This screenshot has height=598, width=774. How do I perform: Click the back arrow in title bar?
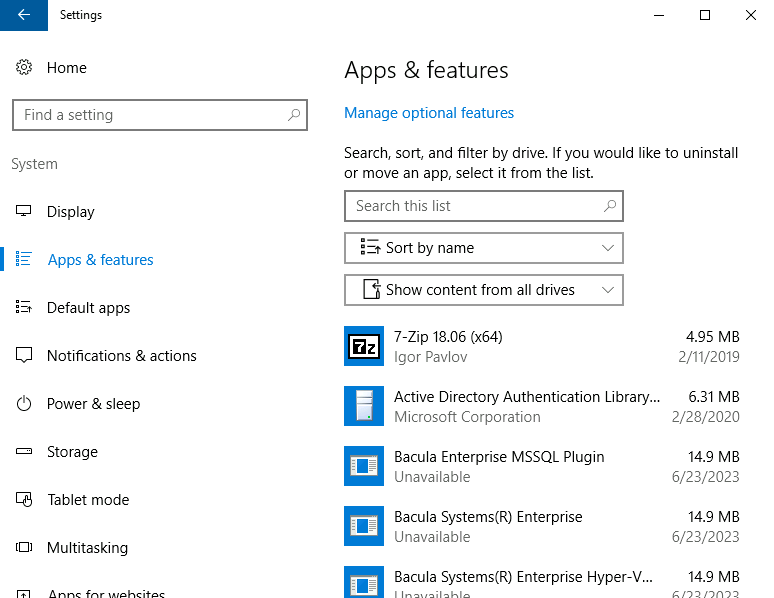24,15
